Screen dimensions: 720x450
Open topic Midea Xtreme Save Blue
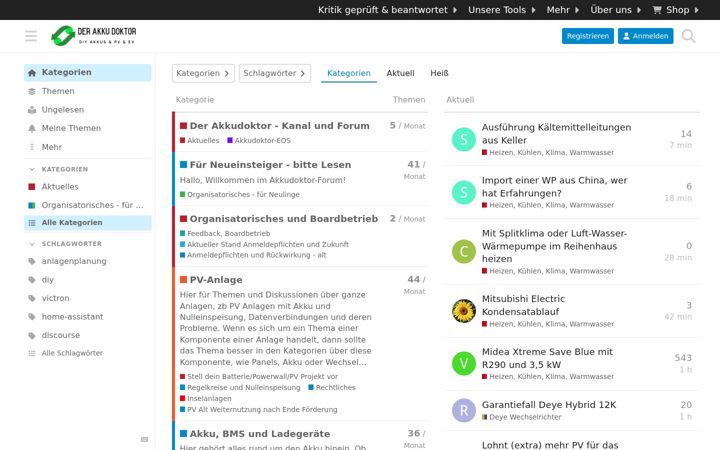[547, 358]
